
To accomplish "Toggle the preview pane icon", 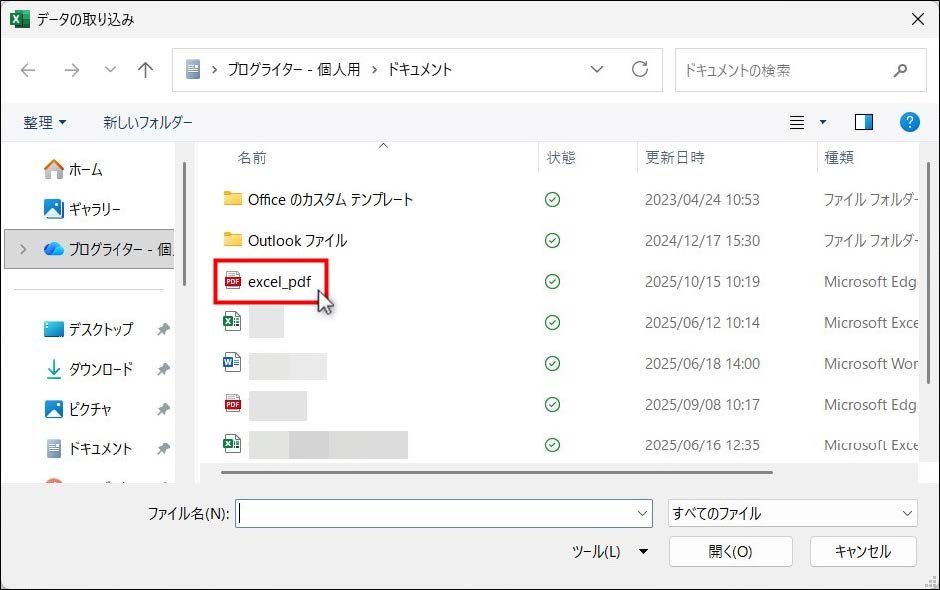I will 863,122.
